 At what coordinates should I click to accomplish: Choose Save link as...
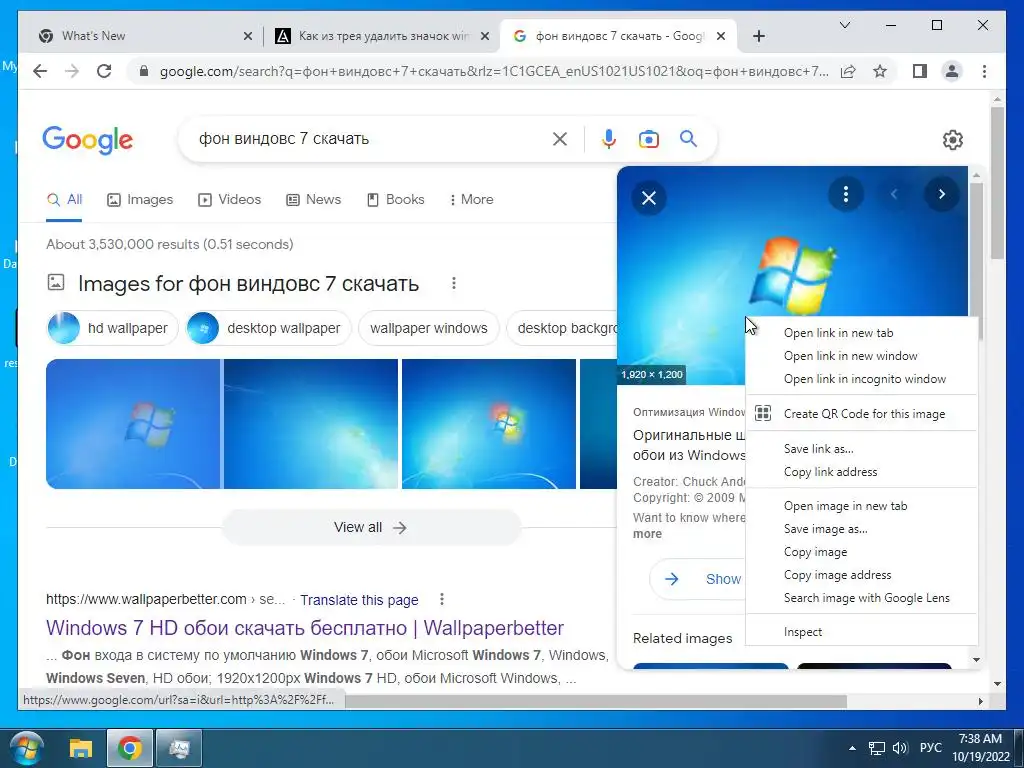(x=861, y=449)
